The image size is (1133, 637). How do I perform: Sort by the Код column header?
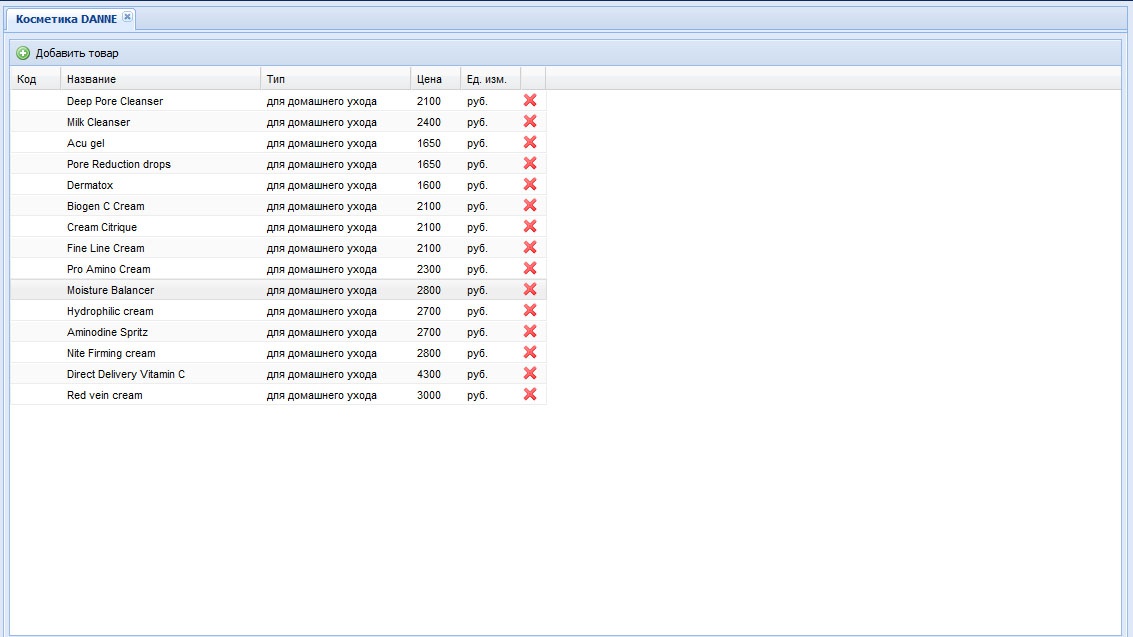35,79
